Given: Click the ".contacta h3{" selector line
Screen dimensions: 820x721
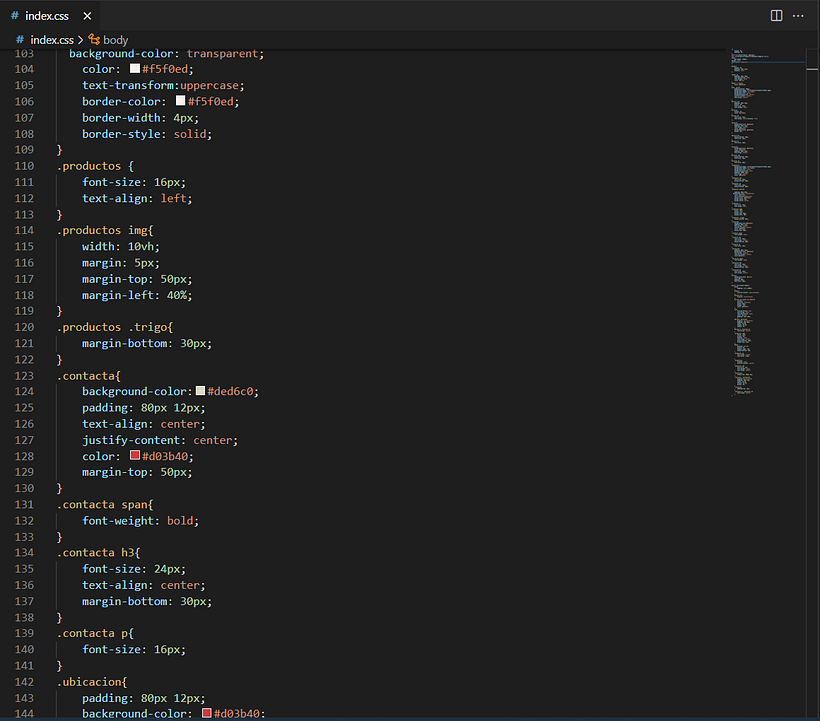Looking at the screenshot, I should tap(99, 553).
